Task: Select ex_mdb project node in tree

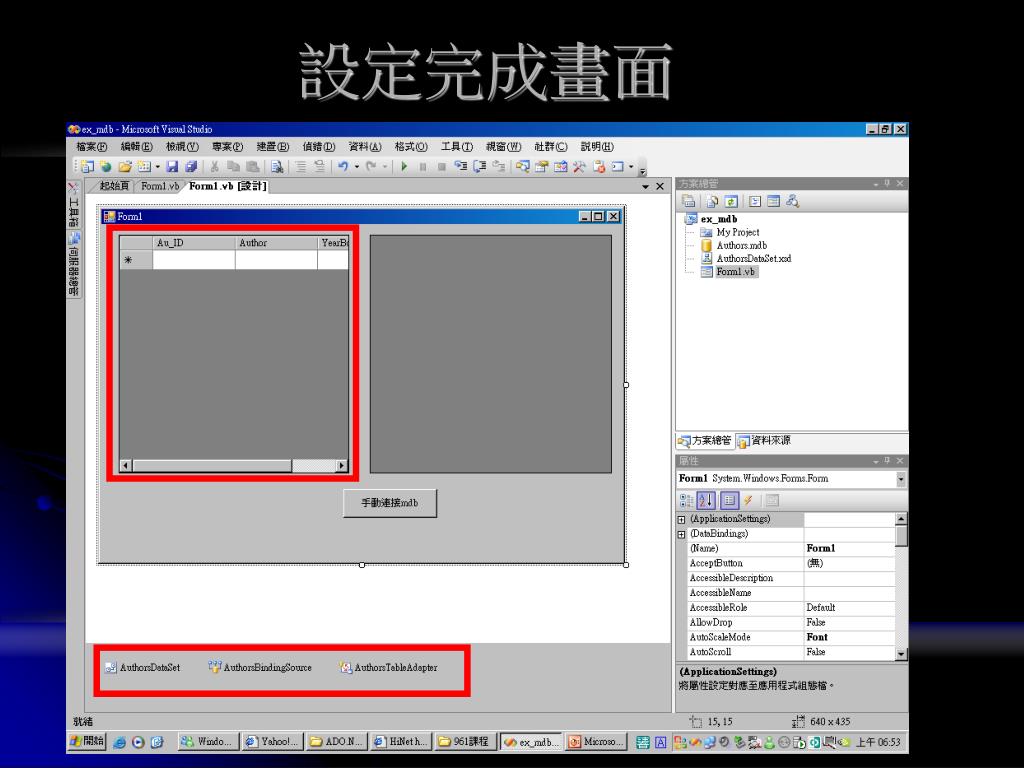Action: coord(718,219)
